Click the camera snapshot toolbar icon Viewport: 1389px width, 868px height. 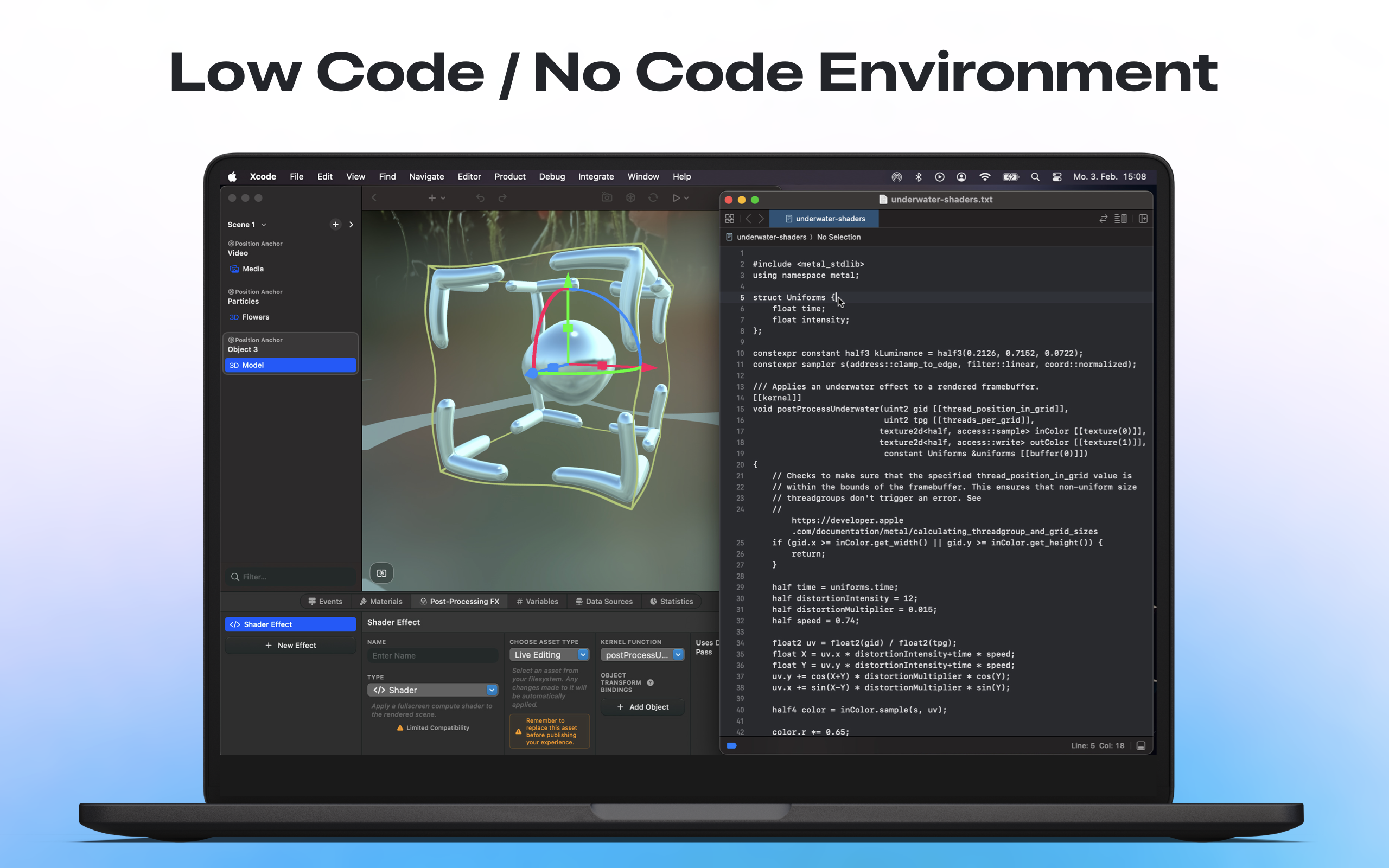tap(607, 197)
